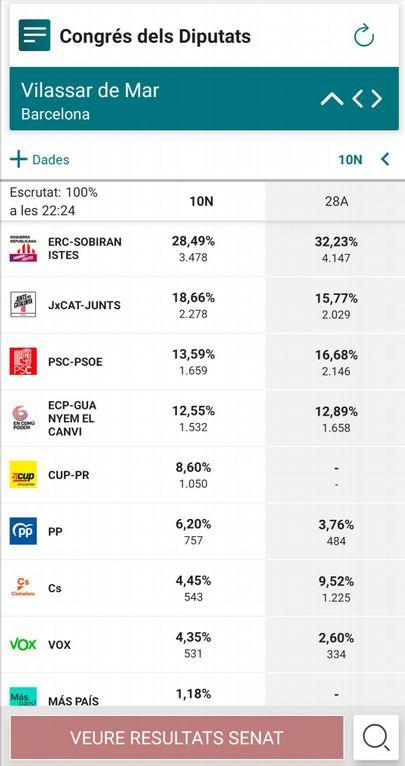Screen dimensions: 405x766
Task: Collapse location with the up chevron
Action: pos(332,99)
